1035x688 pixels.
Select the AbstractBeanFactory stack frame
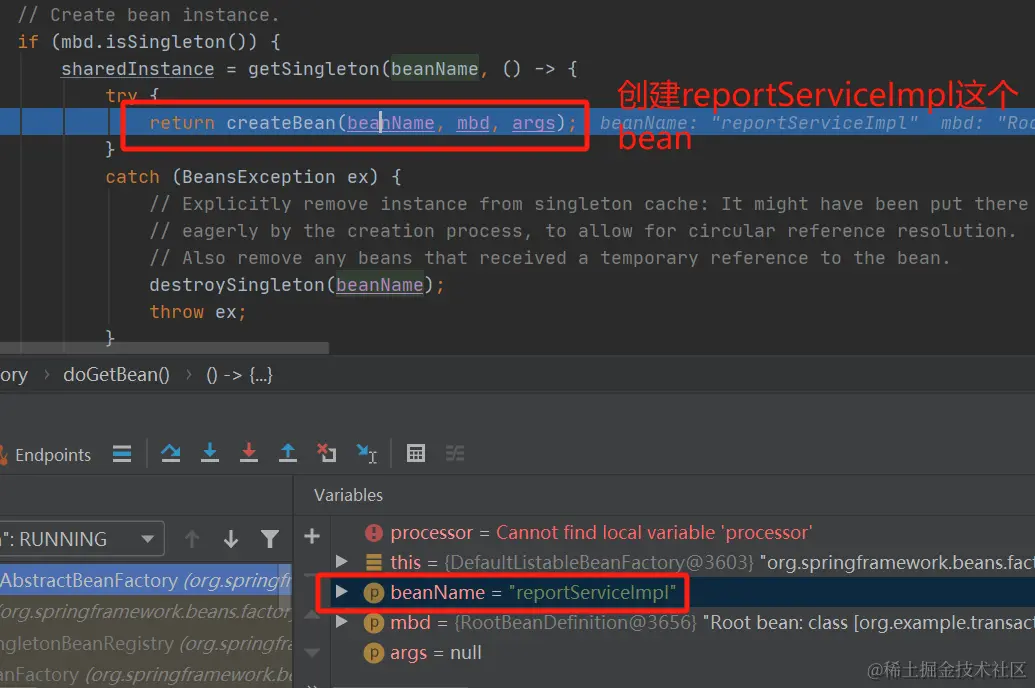pyautogui.click(x=145, y=580)
